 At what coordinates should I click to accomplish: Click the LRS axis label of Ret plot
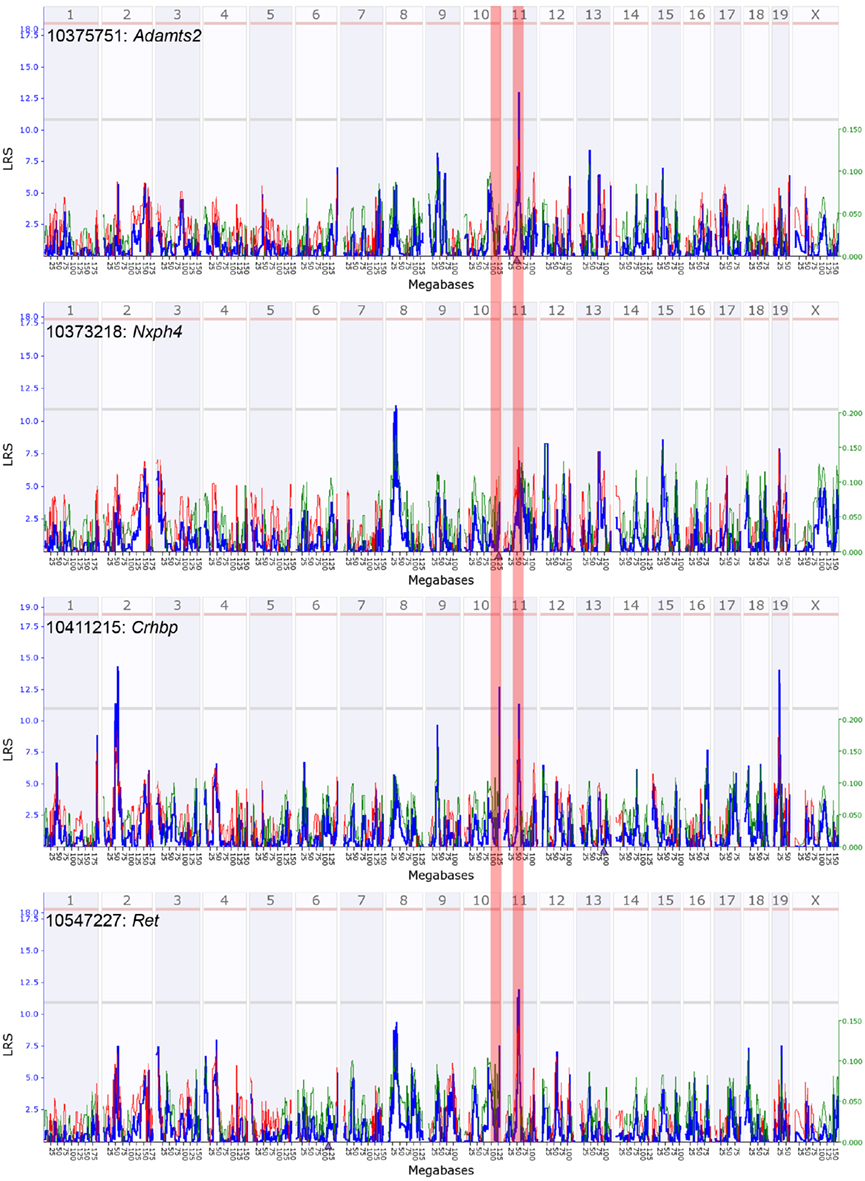click(x=8, y=1044)
